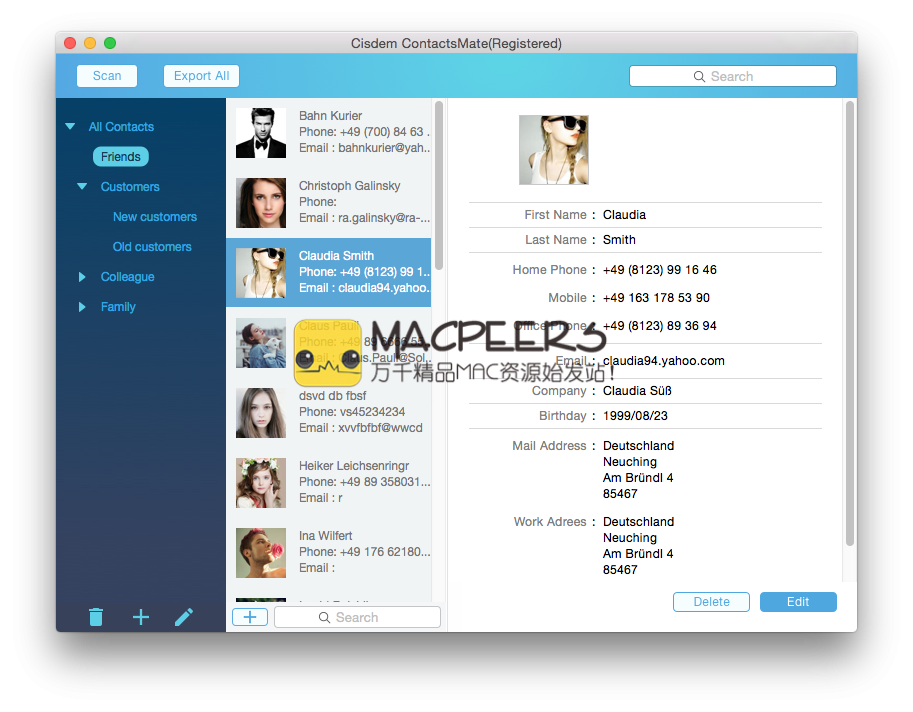
Task: Click Email xvvfbfbf@wwcd text
Action: click(360, 428)
